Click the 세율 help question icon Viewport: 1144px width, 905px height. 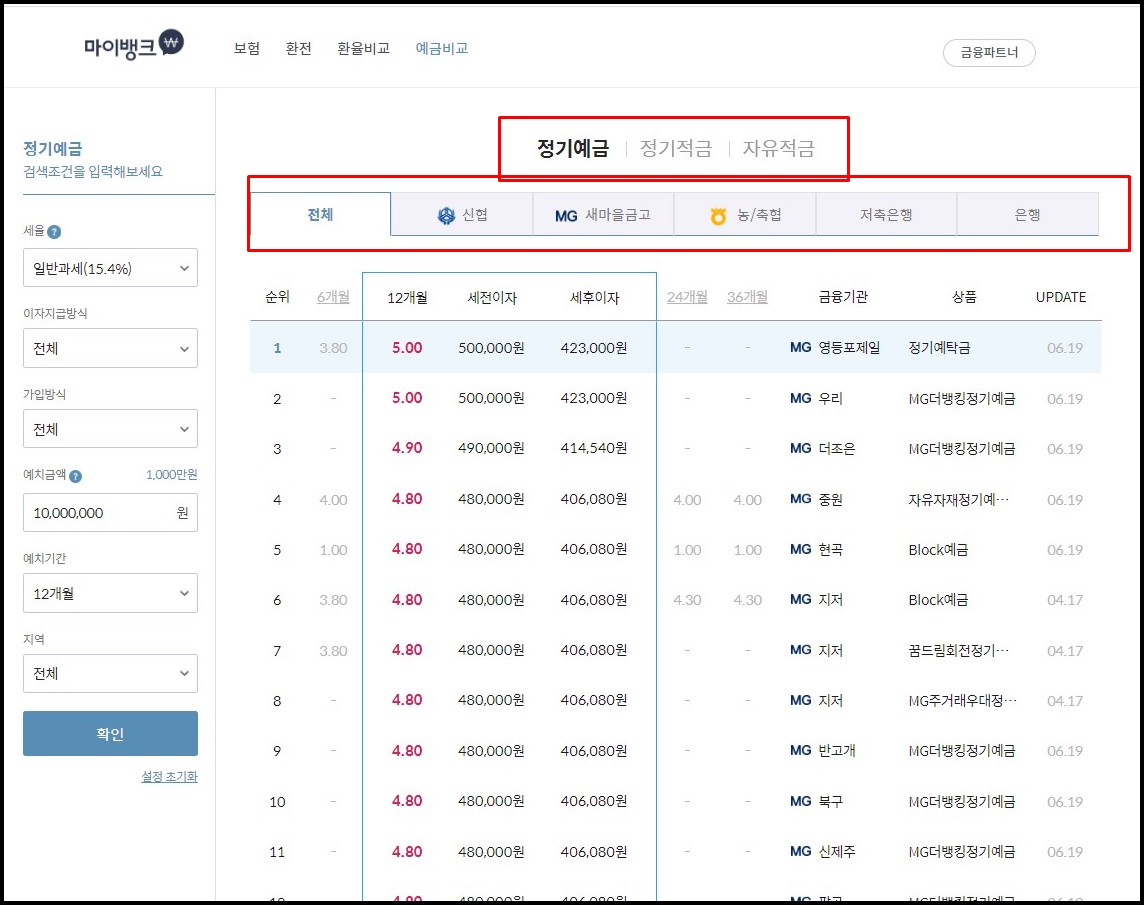54,232
